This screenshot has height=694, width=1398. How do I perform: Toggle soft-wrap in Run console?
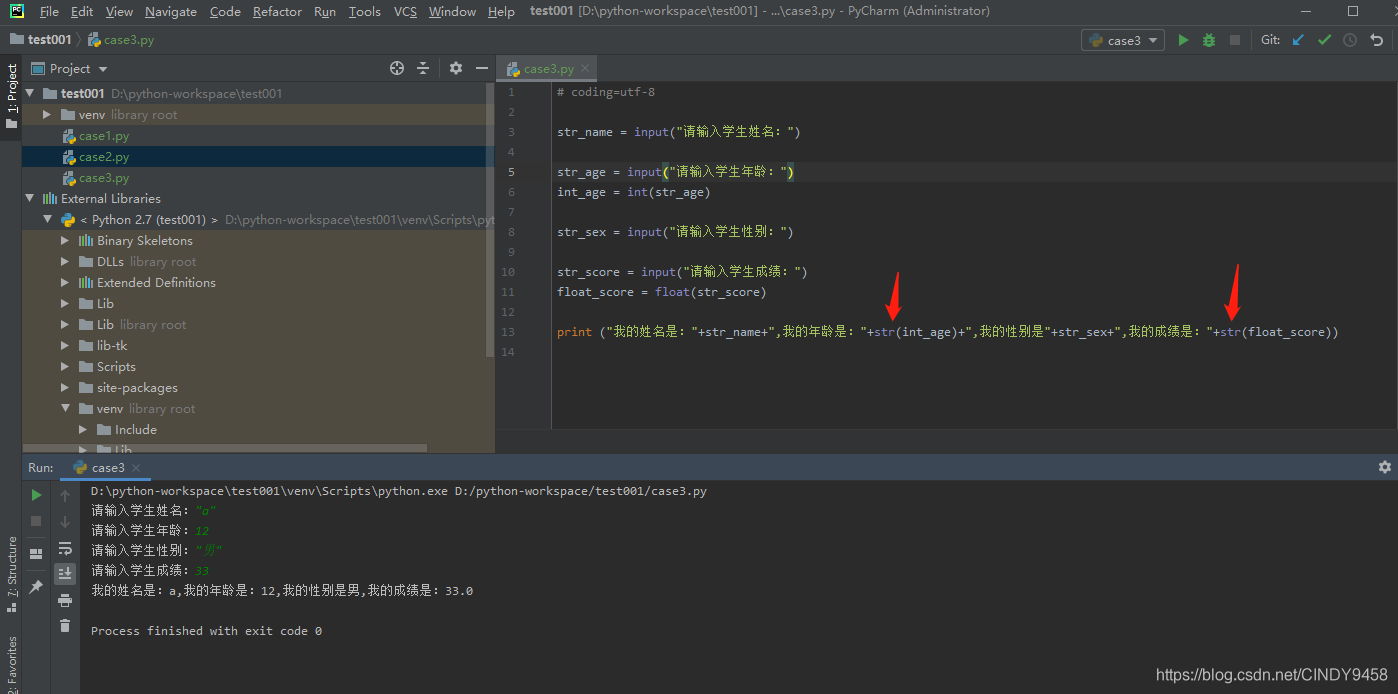65,548
